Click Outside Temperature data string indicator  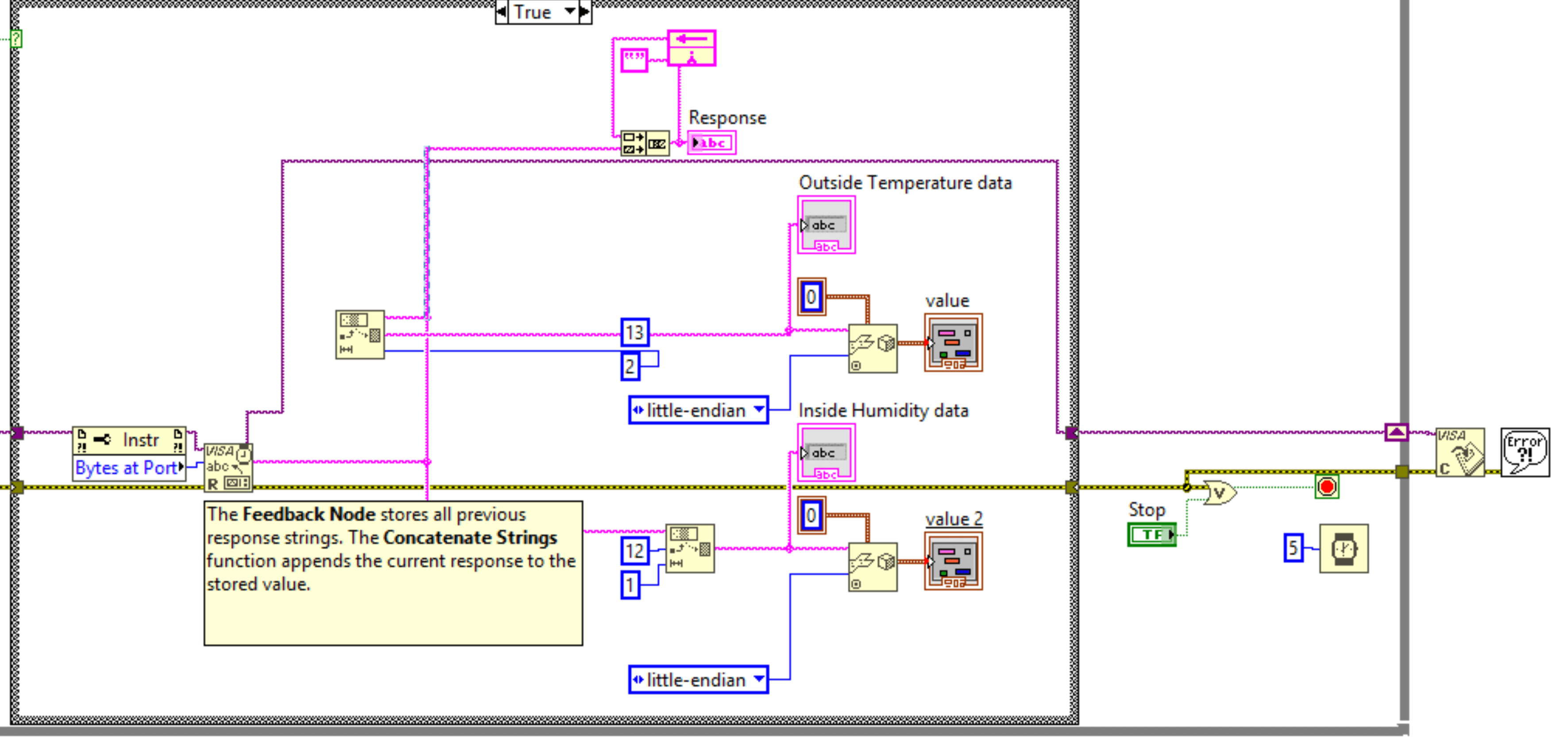coord(826,225)
